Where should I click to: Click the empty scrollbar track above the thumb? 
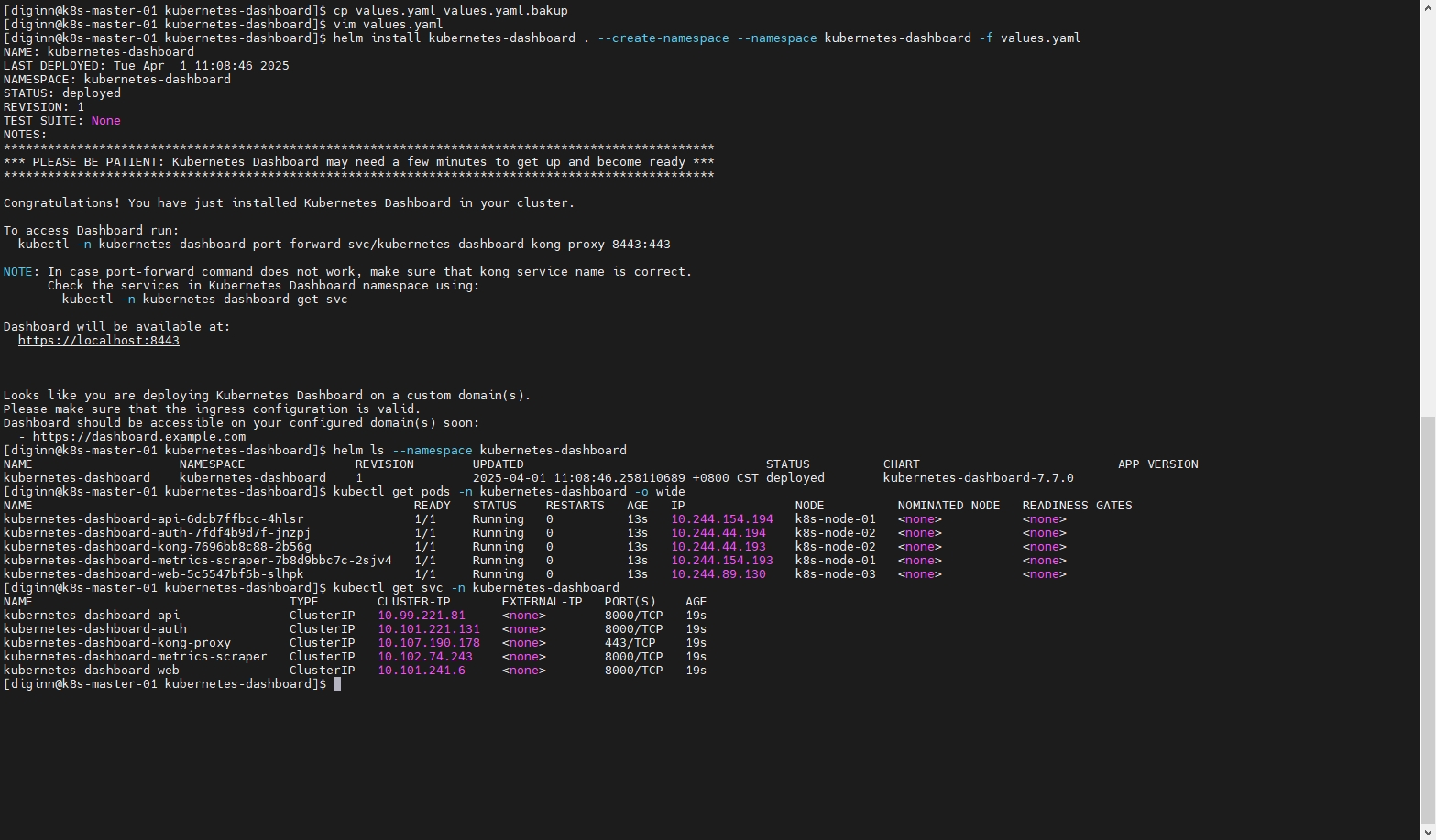(x=1428, y=211)
